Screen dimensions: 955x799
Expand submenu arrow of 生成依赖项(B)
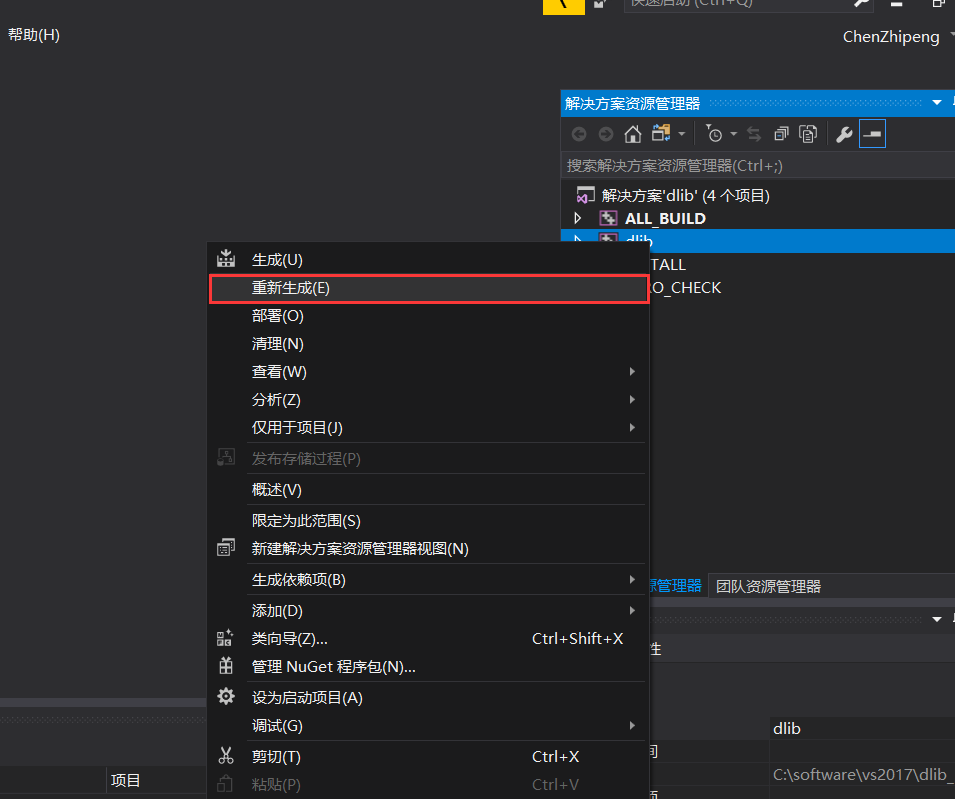point(632,579)
